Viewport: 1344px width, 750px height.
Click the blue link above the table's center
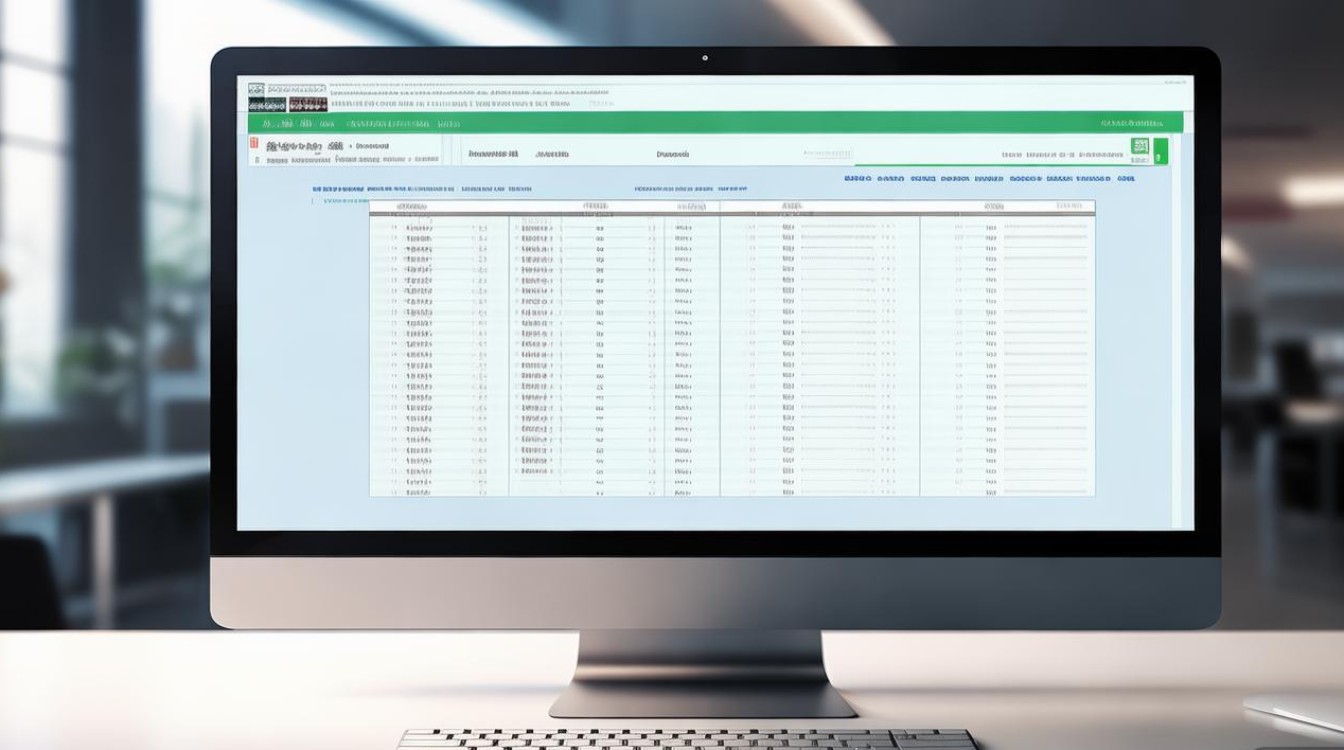(x=675, y=188)
